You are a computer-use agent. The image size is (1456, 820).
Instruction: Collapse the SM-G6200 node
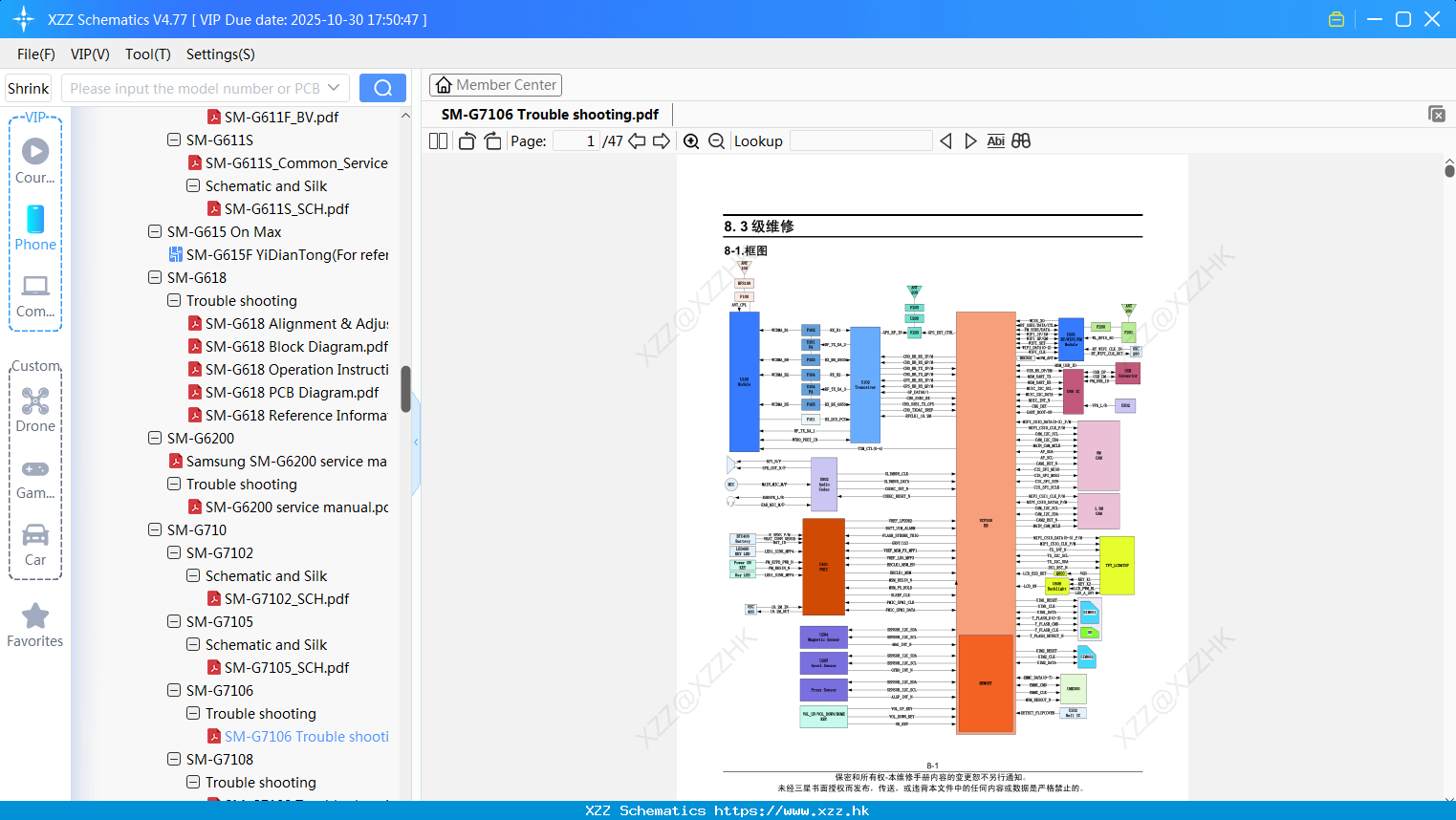155,438
